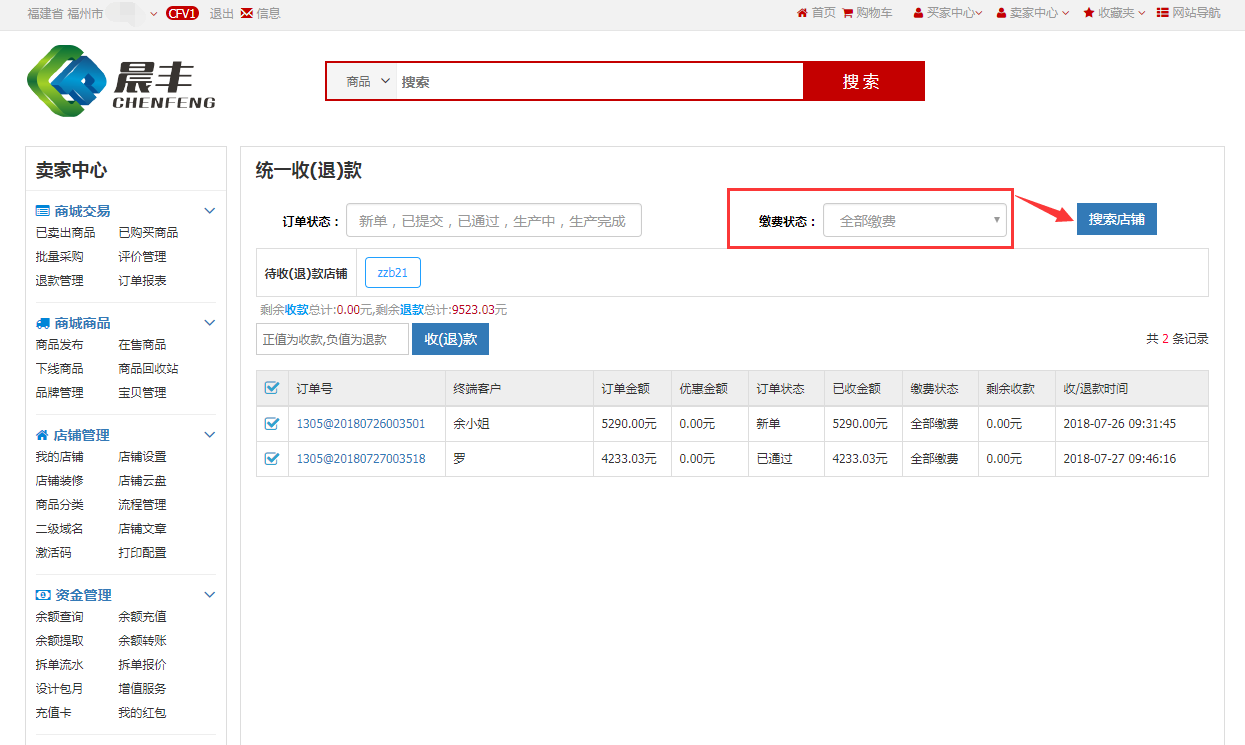Open the 卖家中心 top menu
The width and height of the screenshot is (1245, 745).
1033,13
